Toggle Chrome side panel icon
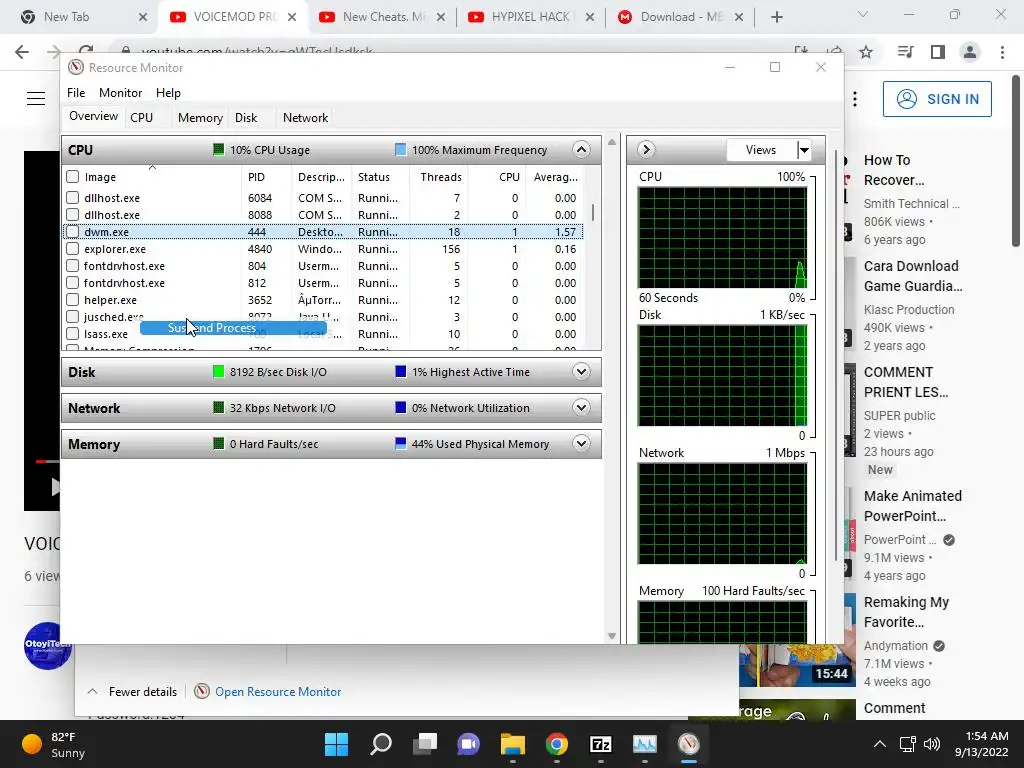1024x768 pixels. click(938, 52)
